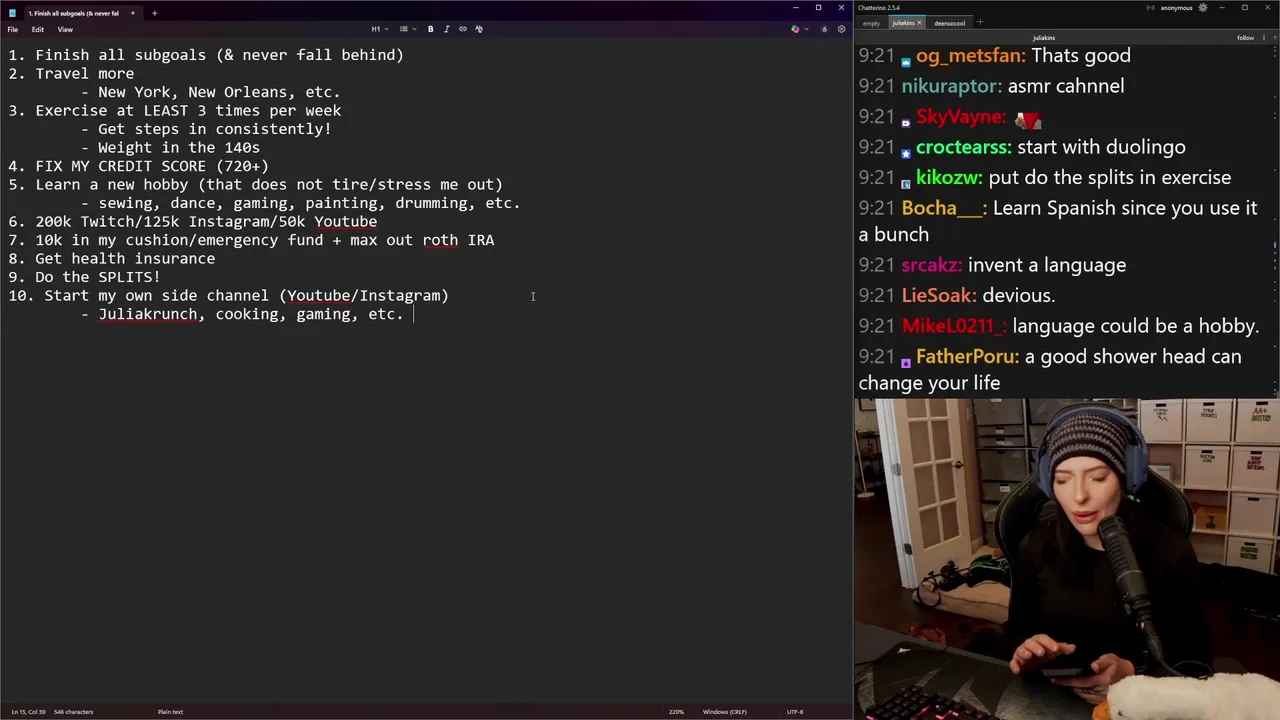The image size is (1280, 720).
Task: Click username 'SkyVayne' in chat
Action: [x=960, y=117]
